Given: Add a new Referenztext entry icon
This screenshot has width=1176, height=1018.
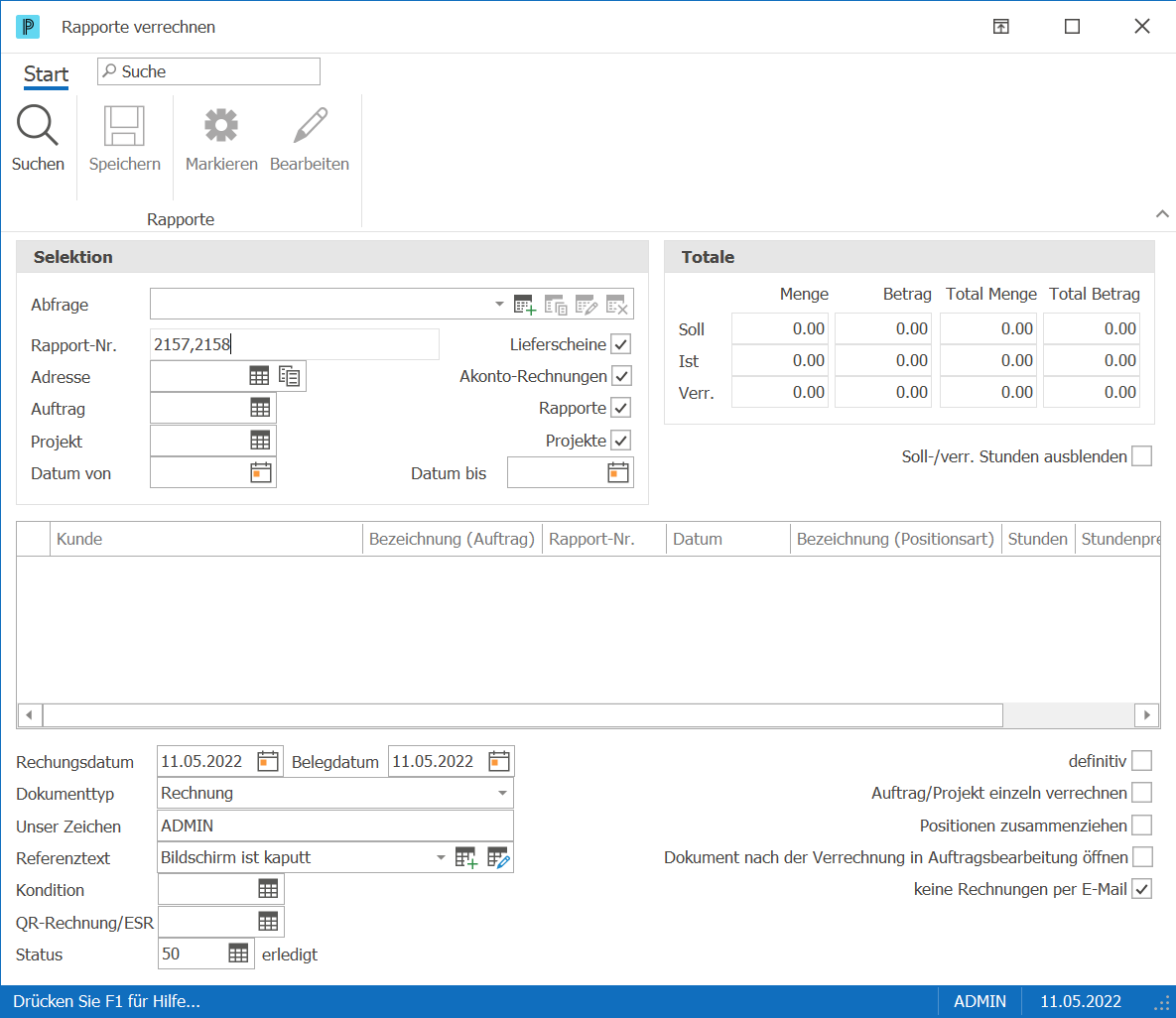Looking at the screenshot, I should pyautogui.click(x=465, y=857).
